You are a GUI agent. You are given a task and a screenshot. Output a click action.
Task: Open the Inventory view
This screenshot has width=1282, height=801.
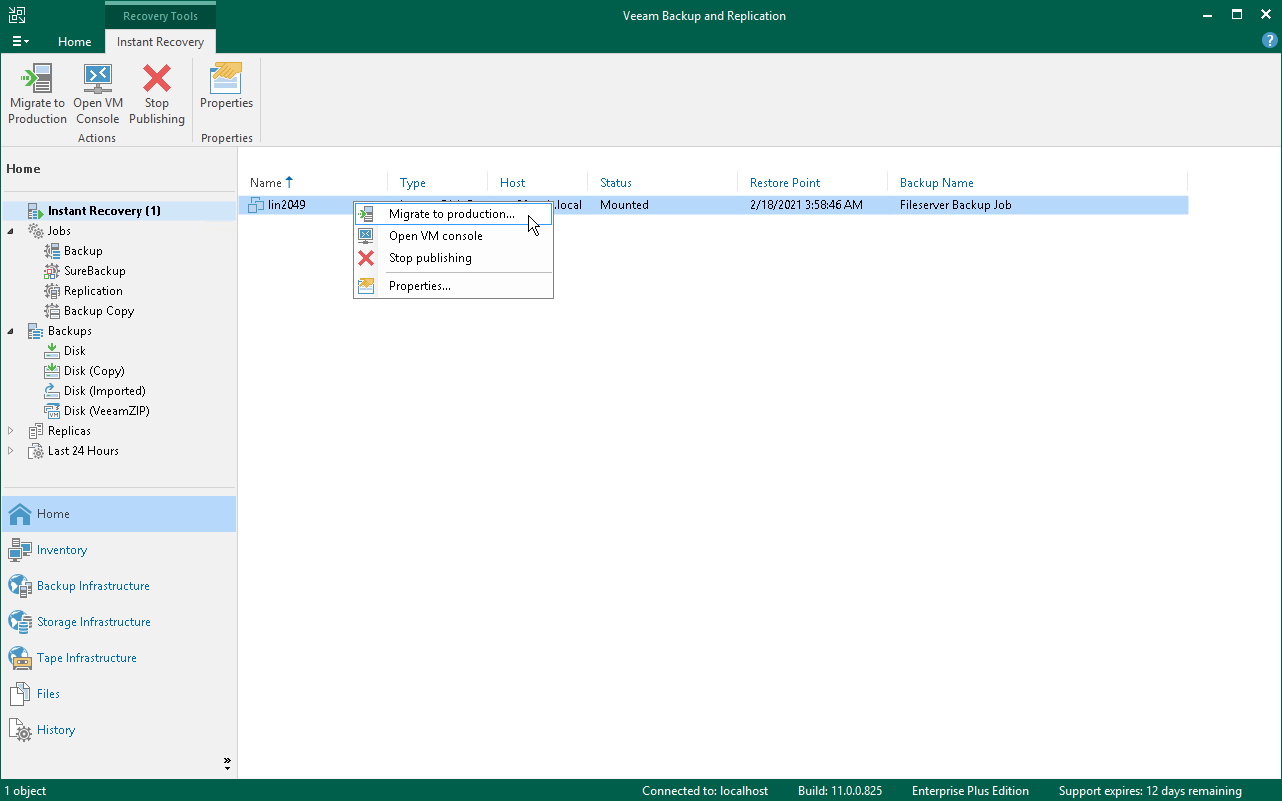(61, 549)
